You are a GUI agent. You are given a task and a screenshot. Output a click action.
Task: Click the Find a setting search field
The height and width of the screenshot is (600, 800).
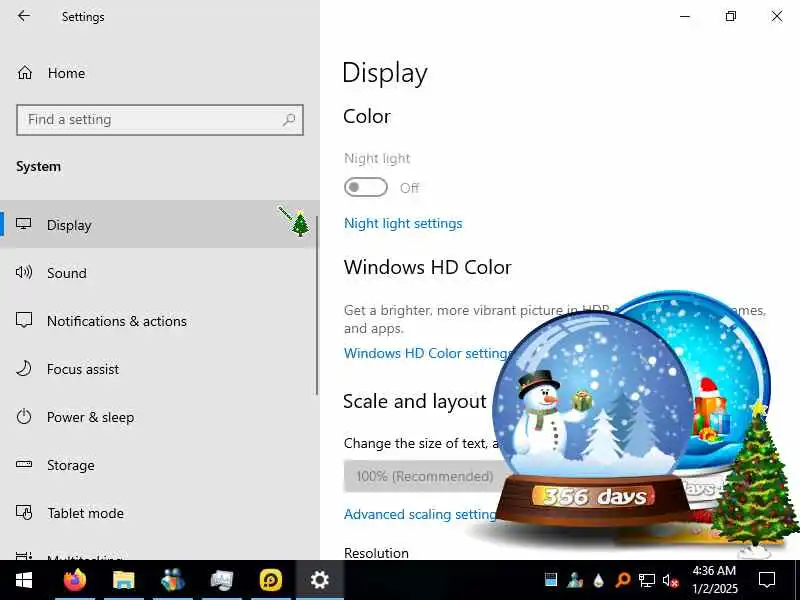(x=160, y=120)
